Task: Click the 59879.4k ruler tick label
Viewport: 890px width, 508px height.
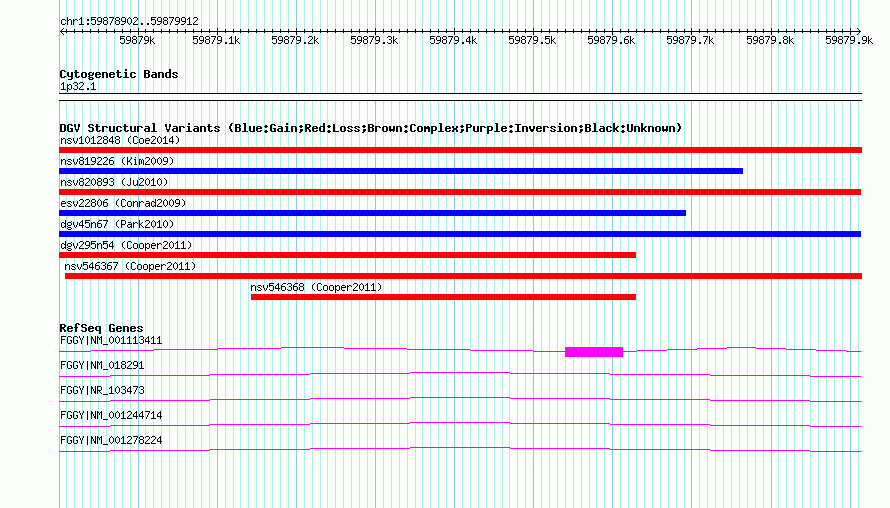Action: [x=453, y=40]
